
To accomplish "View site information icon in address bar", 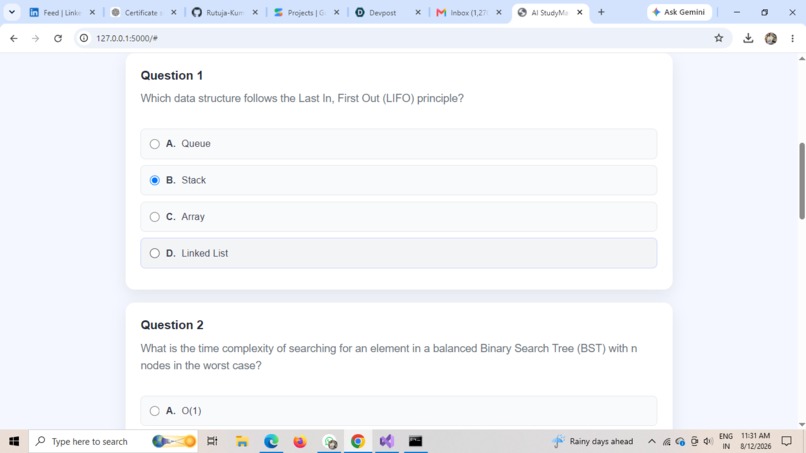I will pos(84,38).
